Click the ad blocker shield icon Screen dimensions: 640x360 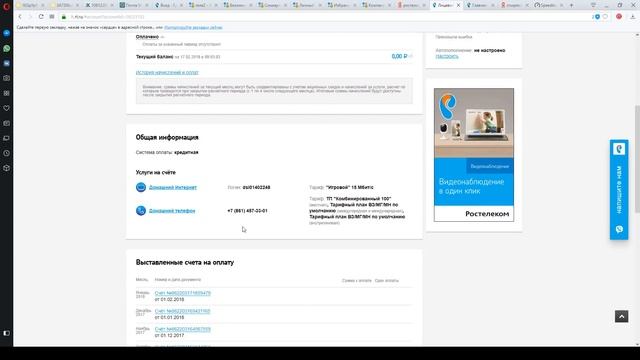[x=597, y=17]
